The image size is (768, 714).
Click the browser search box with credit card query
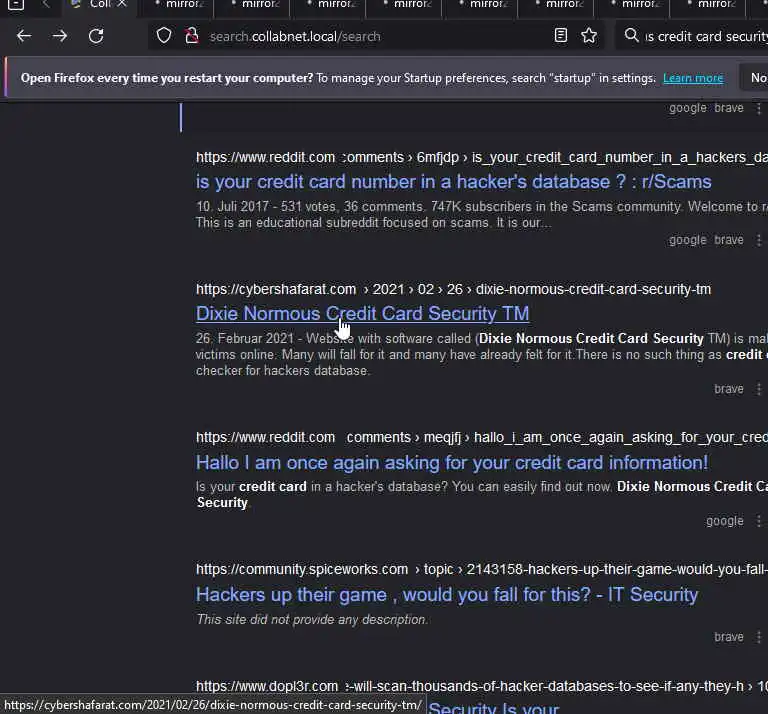pyautogui.click(x=705, y=36)
